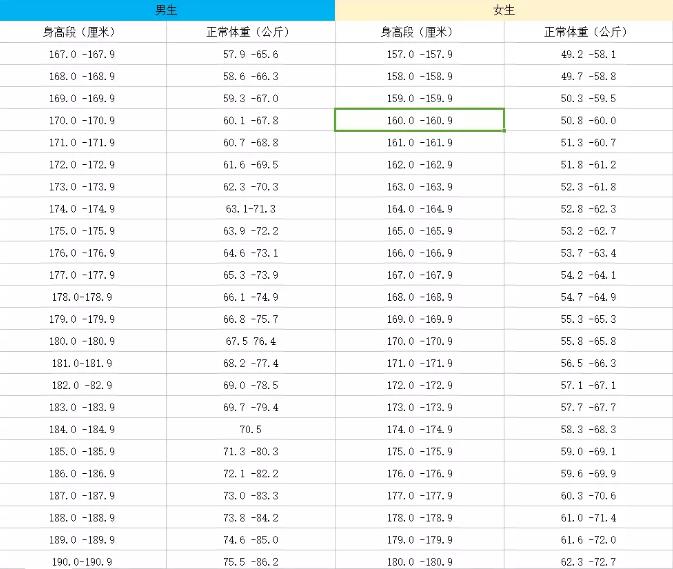Select the cell 54.7 -64.9
Screen dimensions: 673x569
[588, 297]
